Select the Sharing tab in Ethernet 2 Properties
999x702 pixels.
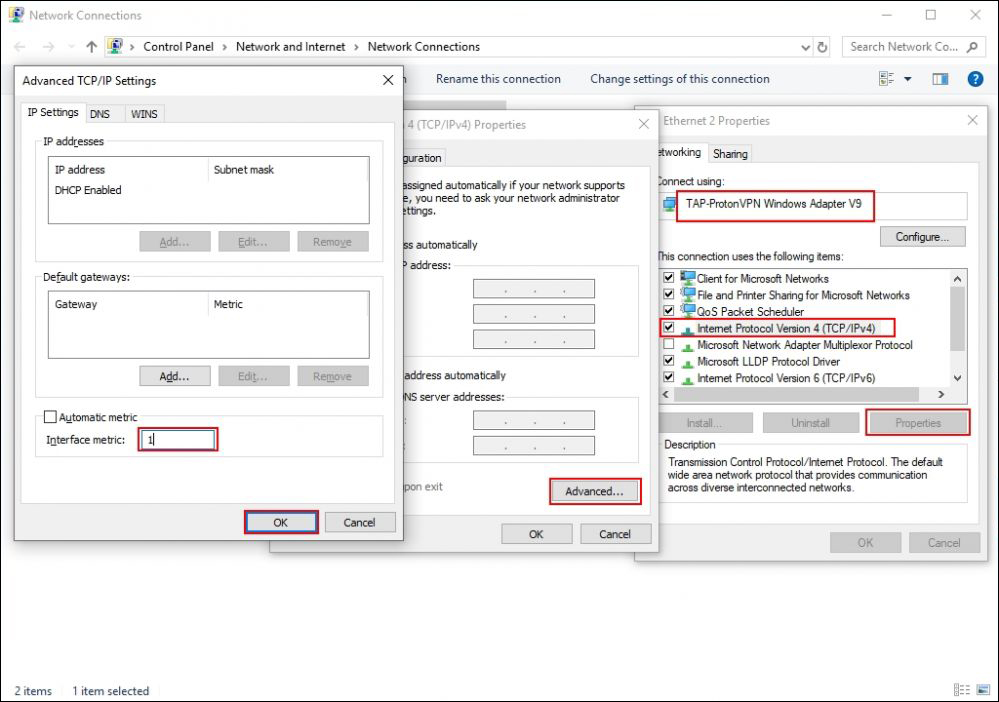tap(730, 153)
